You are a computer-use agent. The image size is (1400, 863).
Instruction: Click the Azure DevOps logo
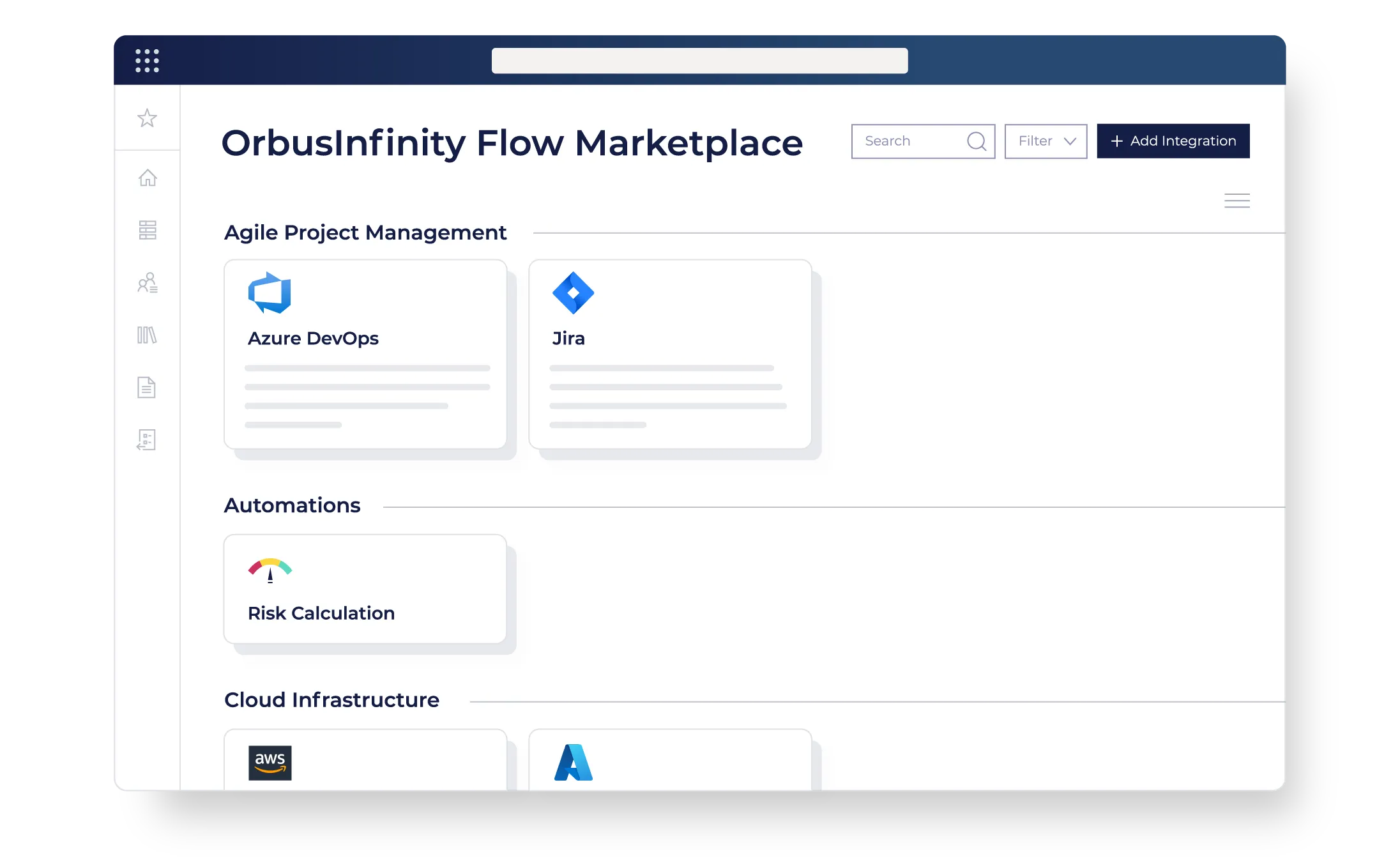[270, 293]
